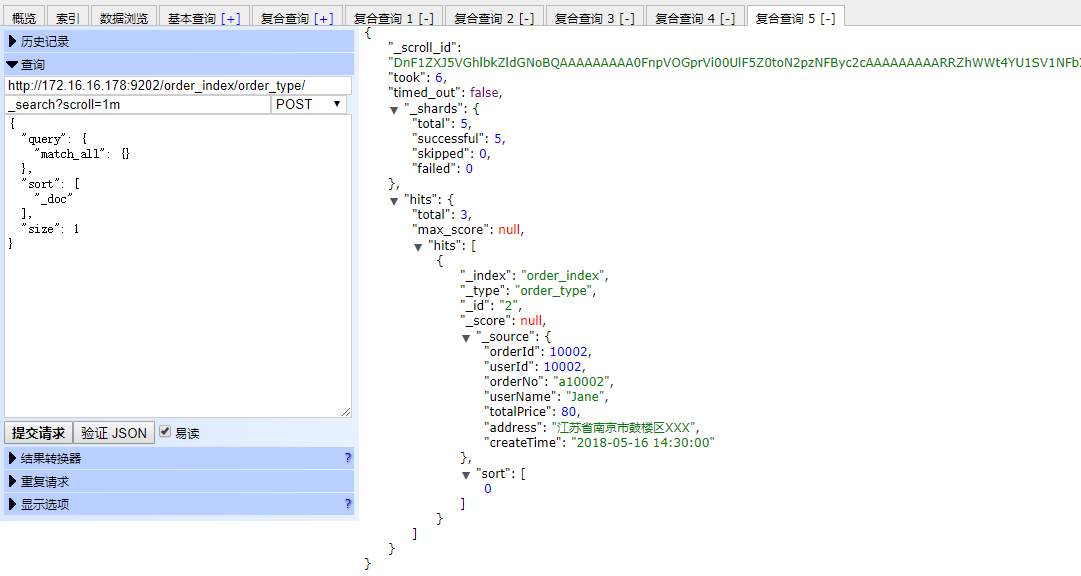Click the 提交请求 button
Image resolution: width=1081 pixels, height=576 pixels.
point(38,433)
